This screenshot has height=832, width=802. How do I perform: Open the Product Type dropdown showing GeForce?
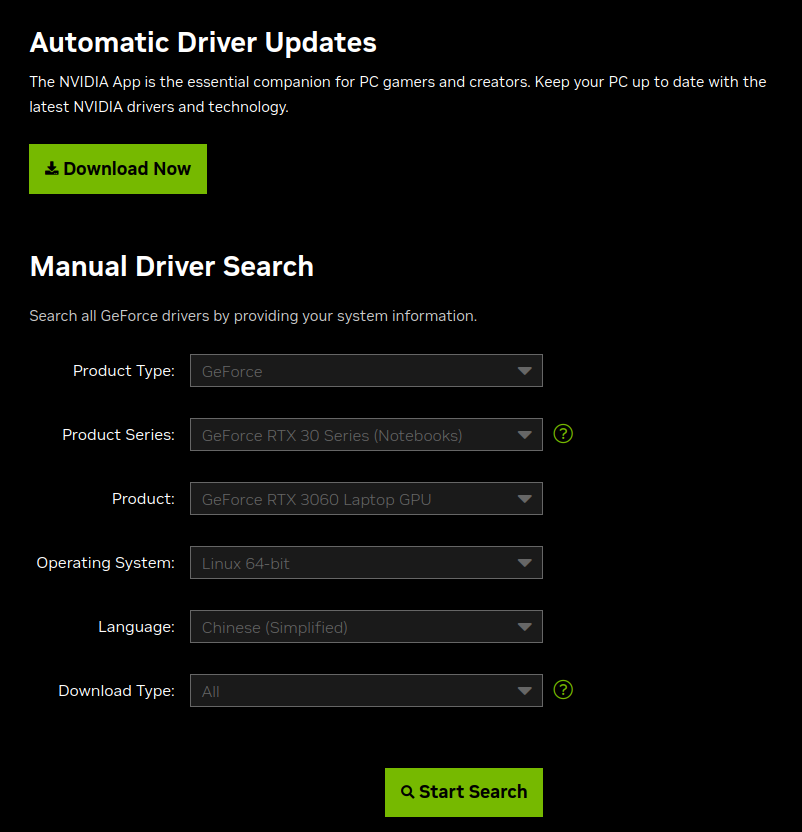366,371
